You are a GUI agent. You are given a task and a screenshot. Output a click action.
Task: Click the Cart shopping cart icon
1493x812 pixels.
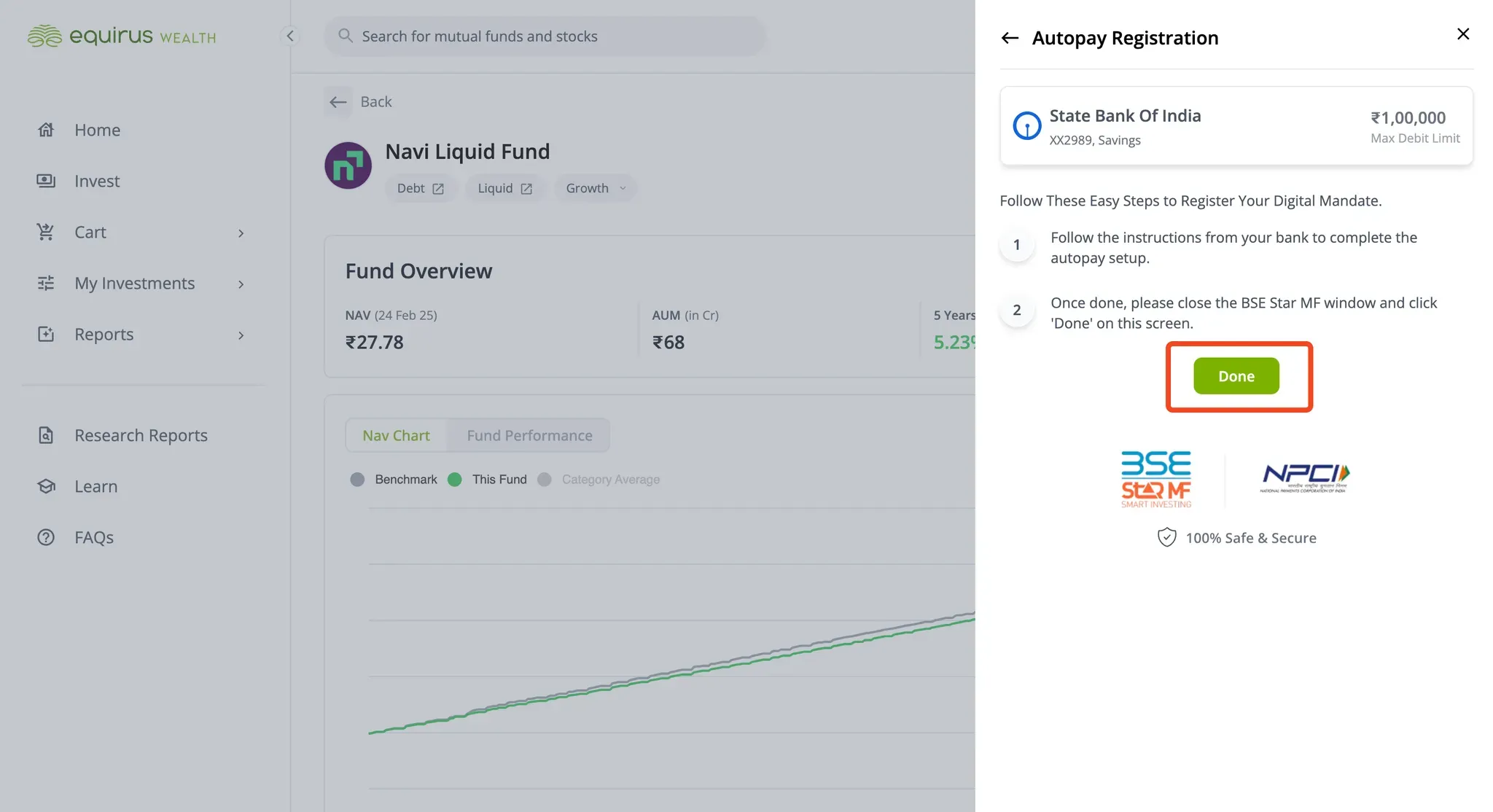click(46, 232)
